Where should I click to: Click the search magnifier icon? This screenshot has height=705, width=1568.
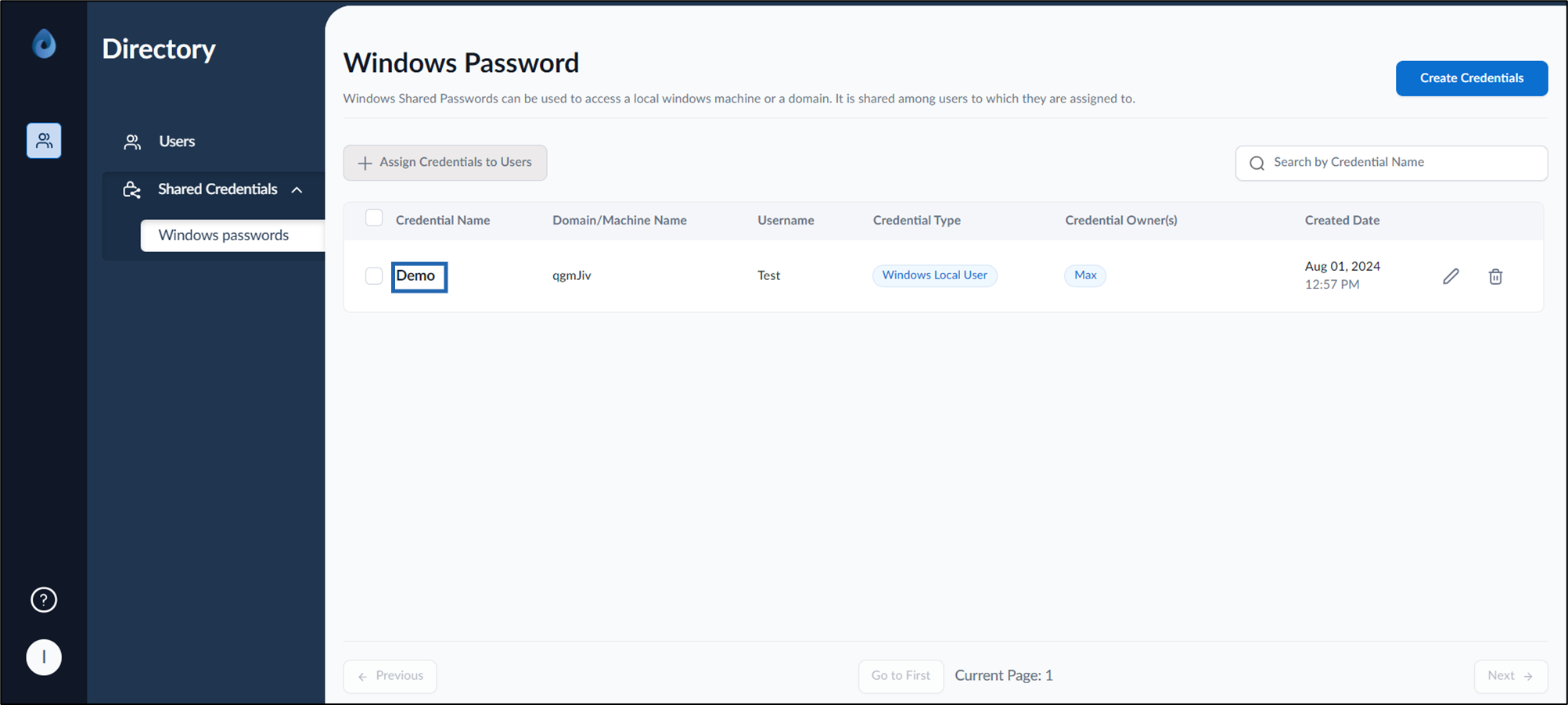click(1257, 163)
